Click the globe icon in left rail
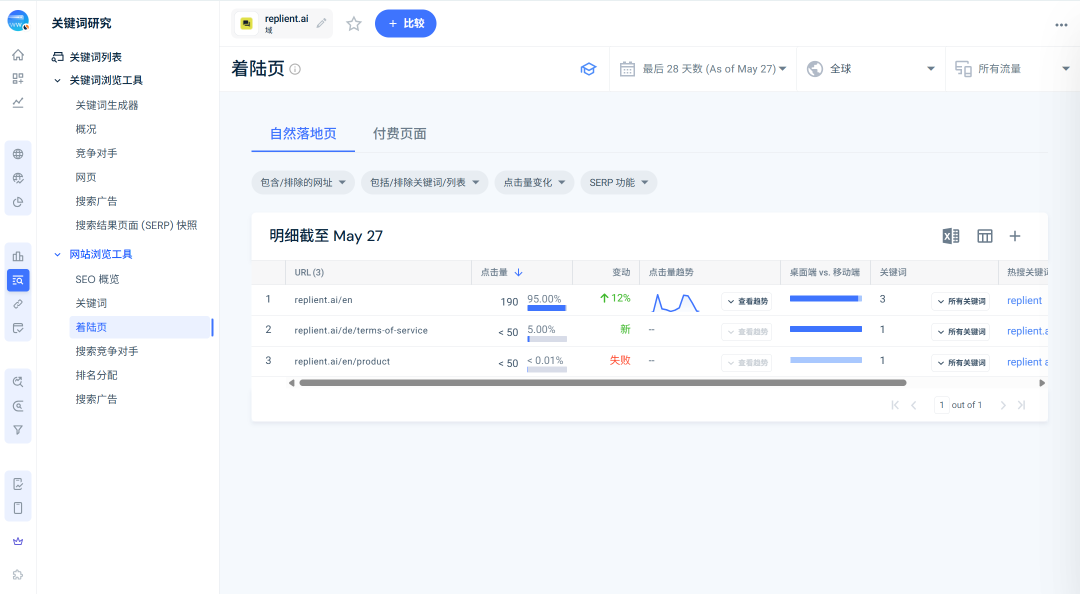Image resolution: width=1080 pixels, height=594 pixels. click(18, 154)
